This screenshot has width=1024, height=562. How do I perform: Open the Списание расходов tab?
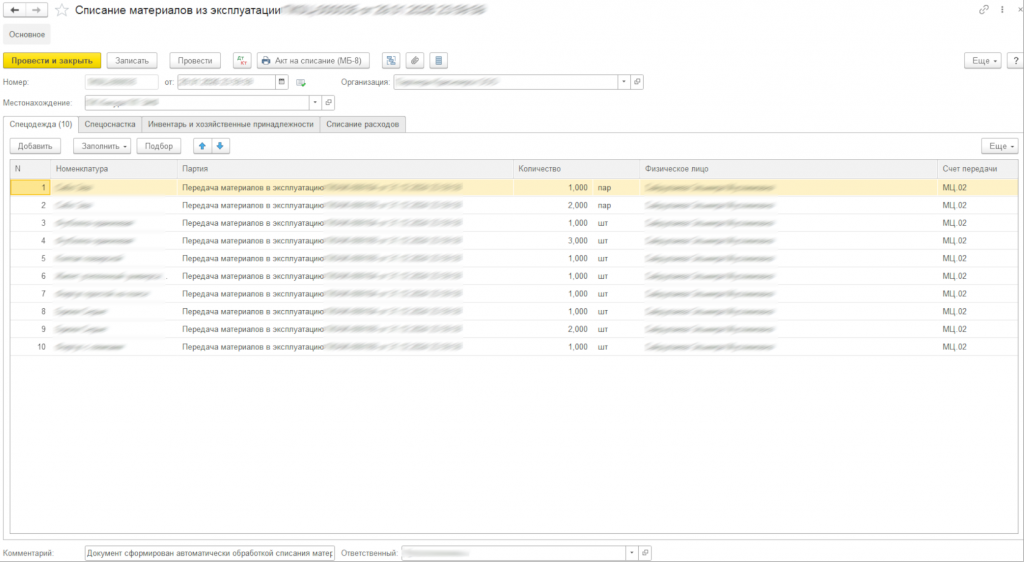362,124
